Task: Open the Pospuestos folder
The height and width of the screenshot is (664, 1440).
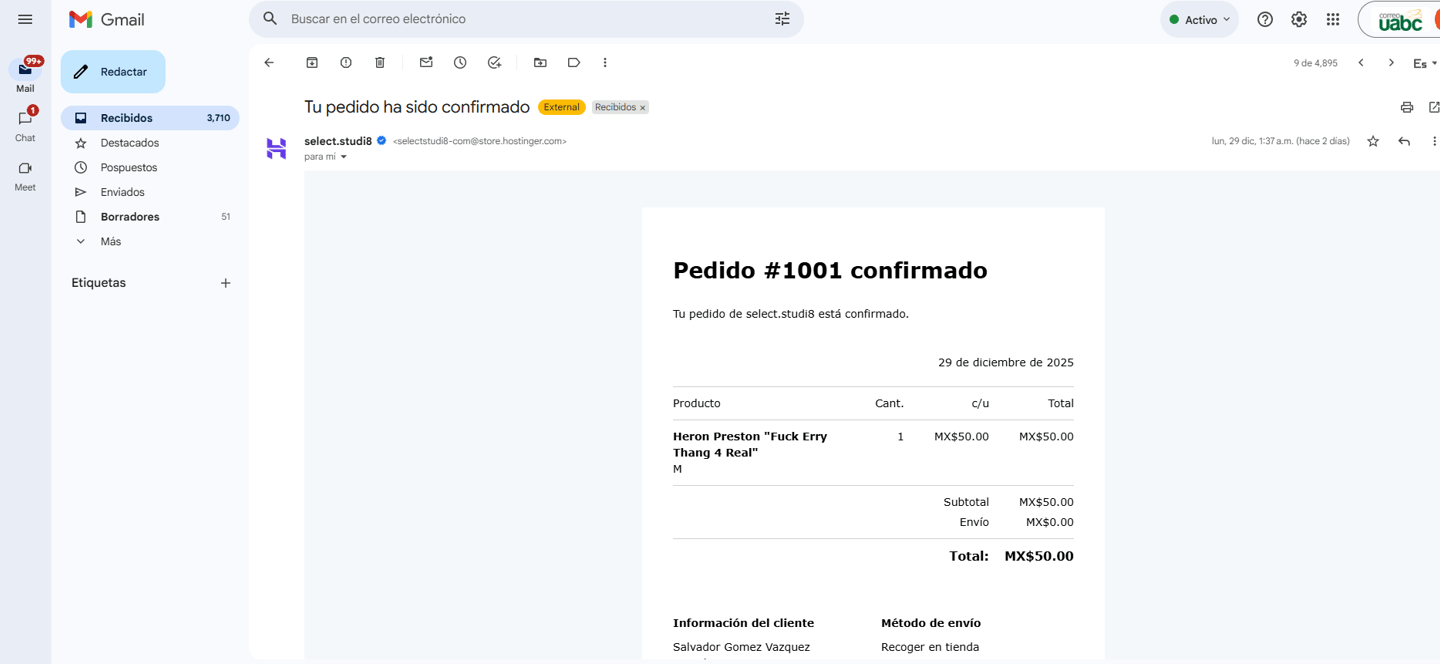Action: [150, 168]
